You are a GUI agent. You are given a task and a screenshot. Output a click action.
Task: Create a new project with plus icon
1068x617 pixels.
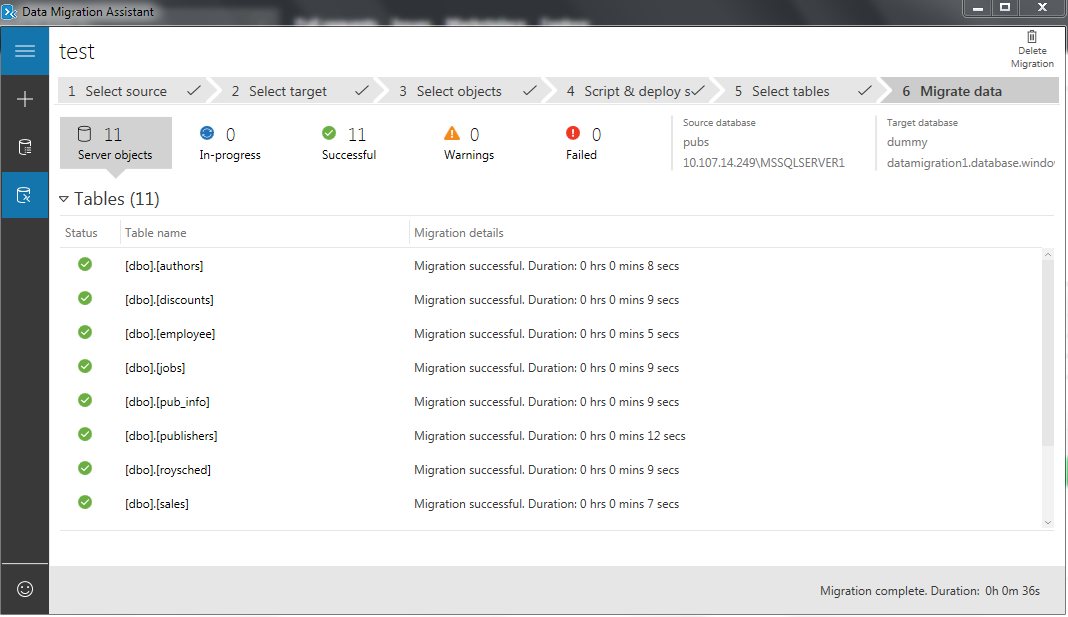click(25, 99)
